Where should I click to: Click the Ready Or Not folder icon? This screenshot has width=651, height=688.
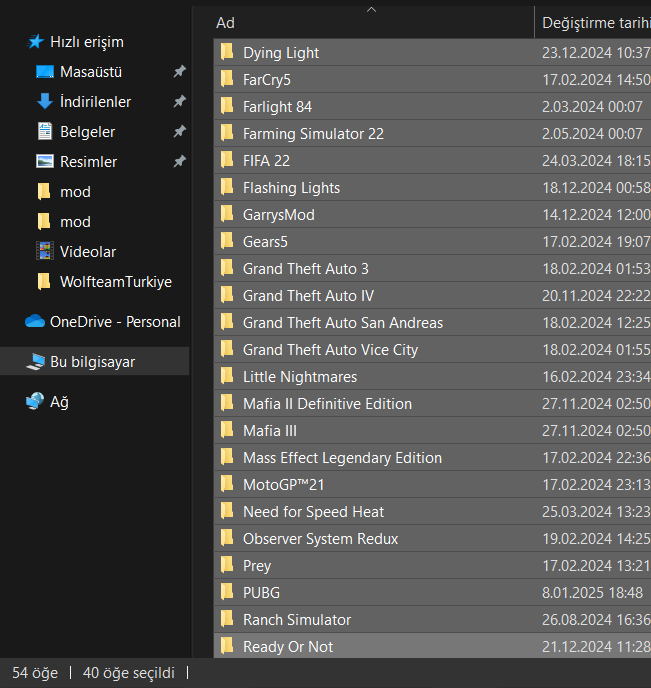[227, 646]
